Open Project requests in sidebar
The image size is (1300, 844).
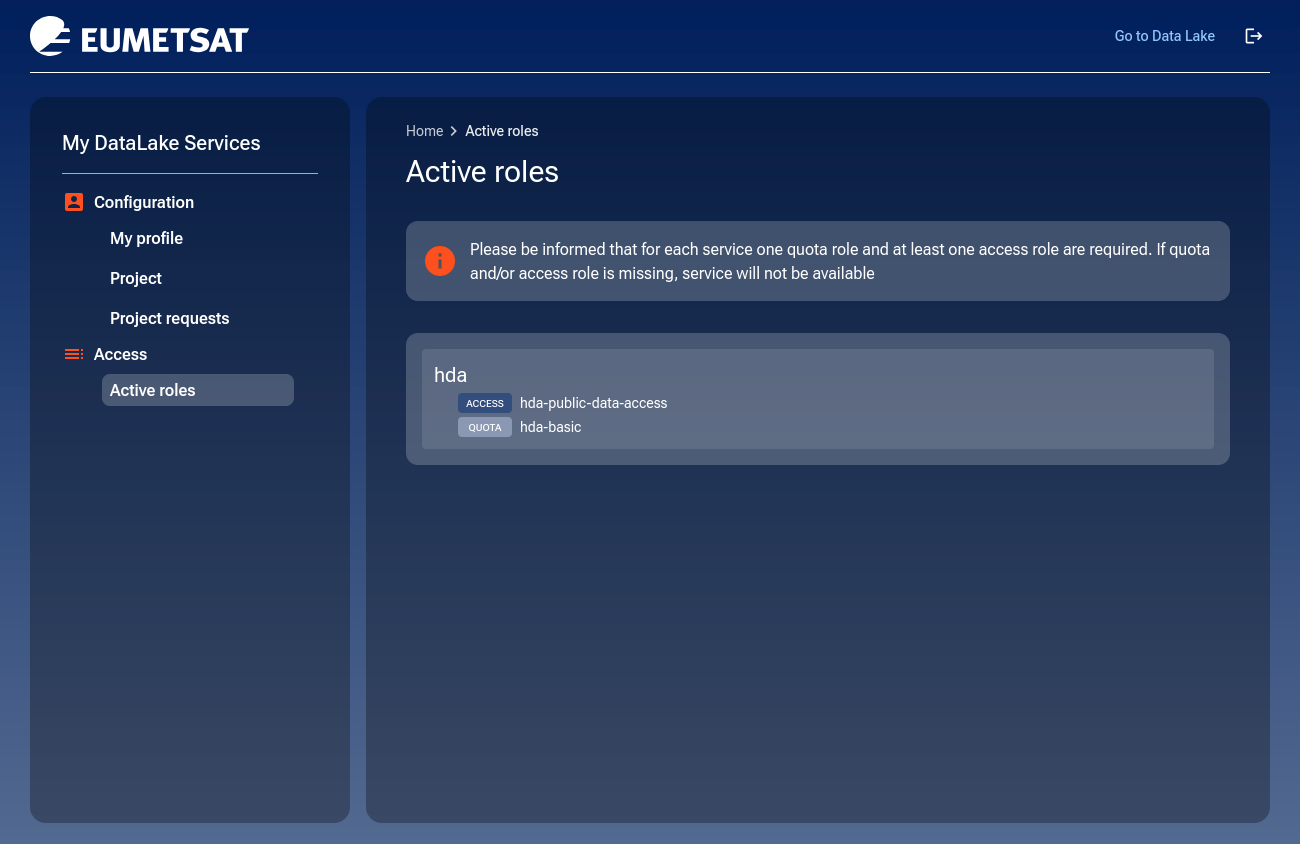tap(170, 318)
